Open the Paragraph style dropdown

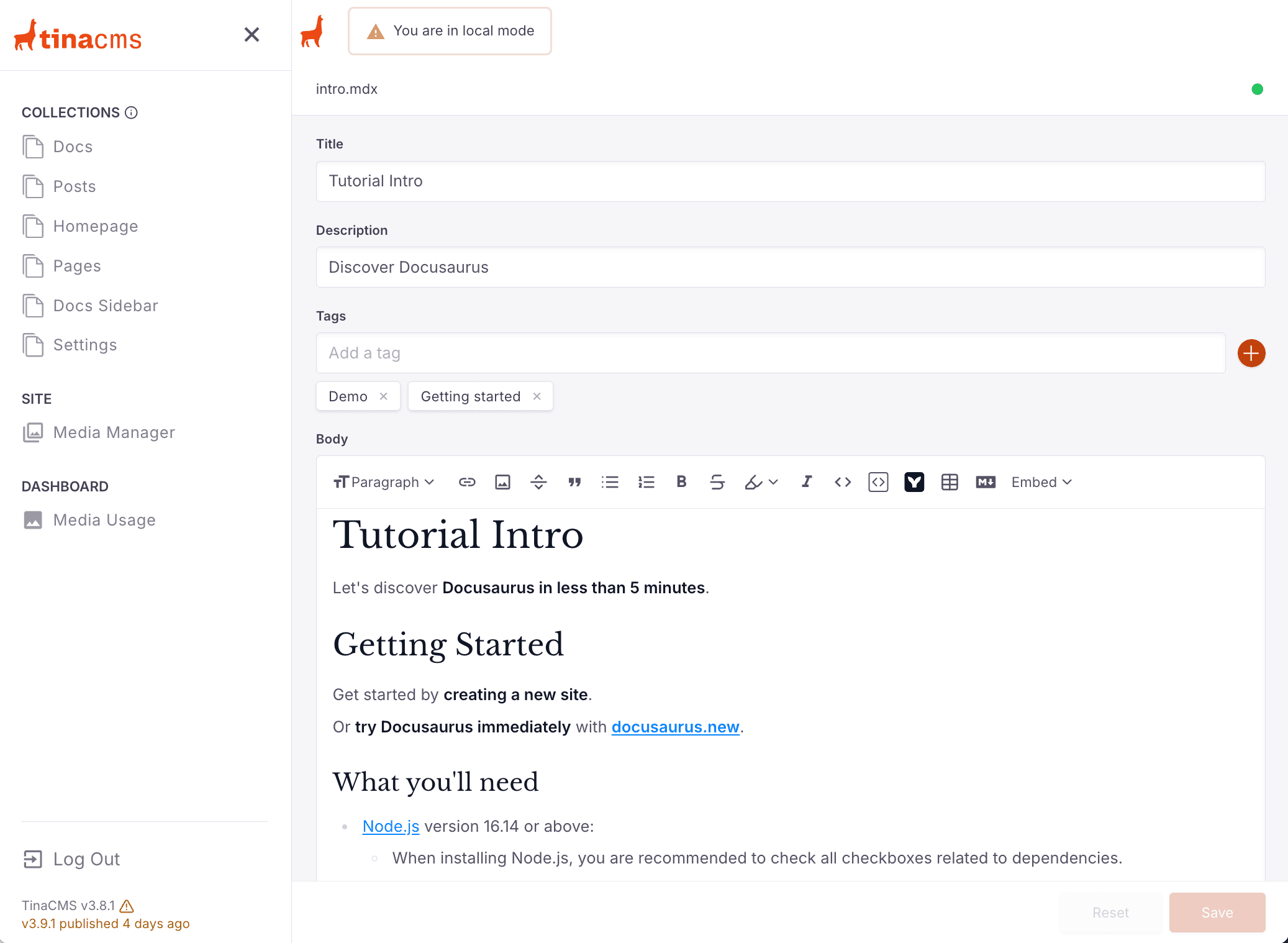tap(384, 482)
